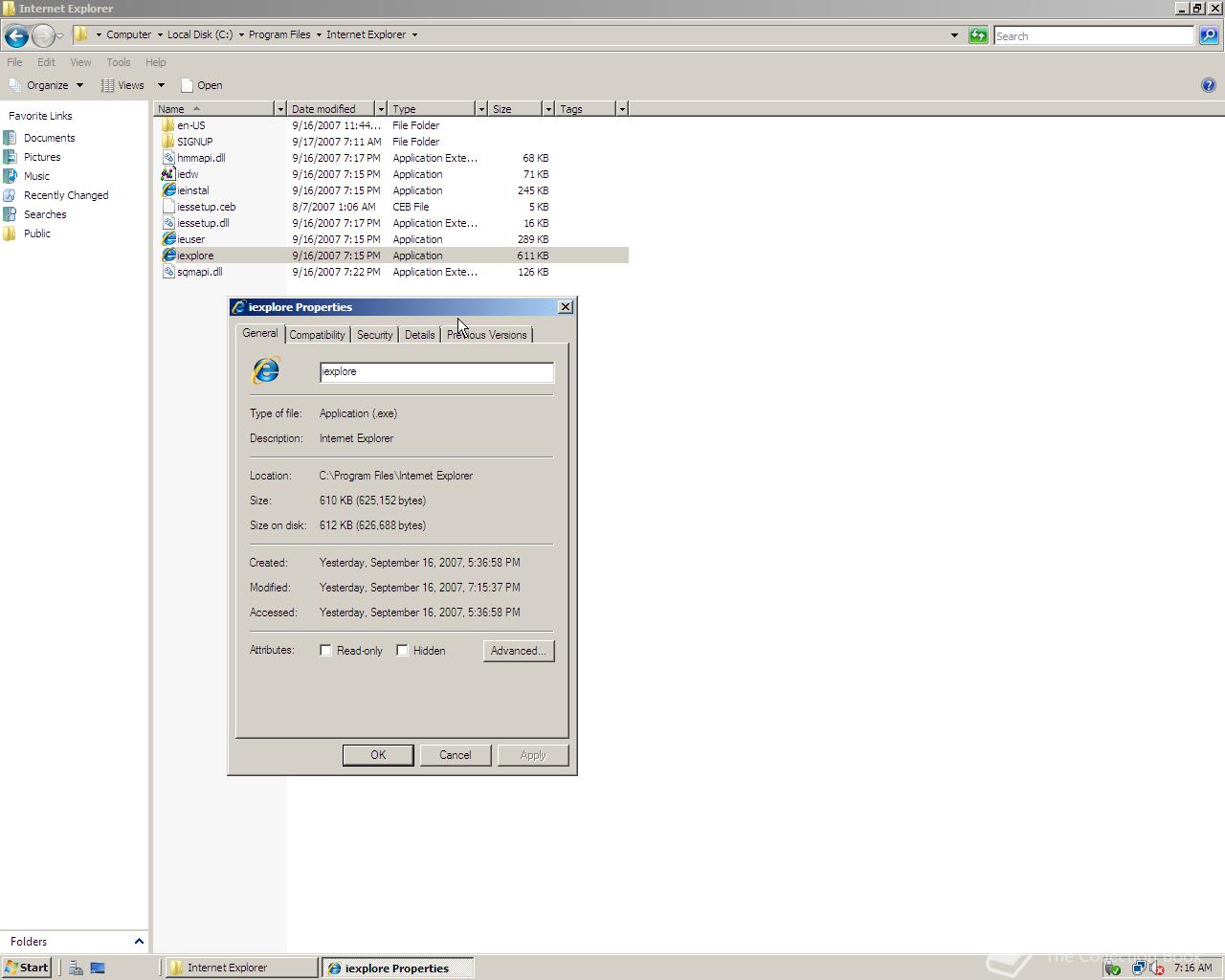
Task: Click OK in iexplore Properties
Action: tap(378, 755)
